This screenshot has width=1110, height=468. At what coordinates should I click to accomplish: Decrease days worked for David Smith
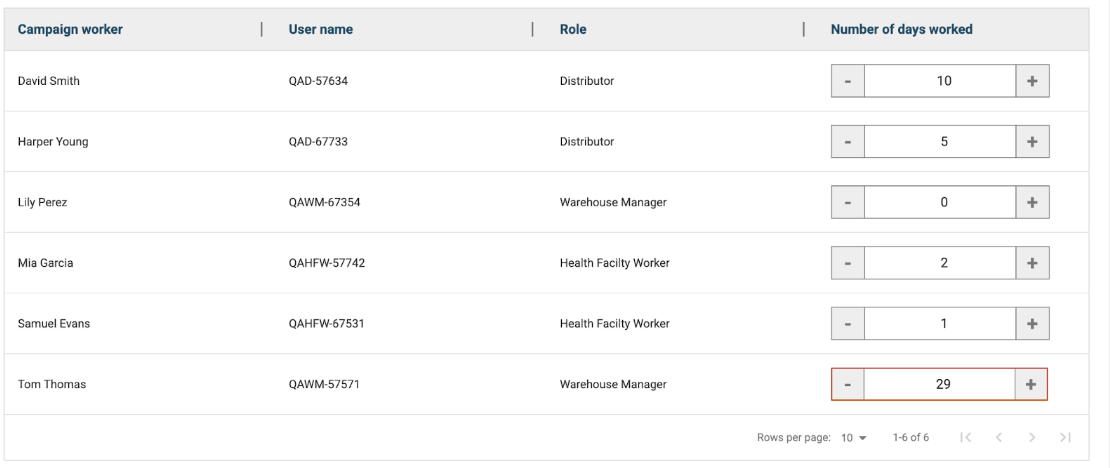[848, 81]
